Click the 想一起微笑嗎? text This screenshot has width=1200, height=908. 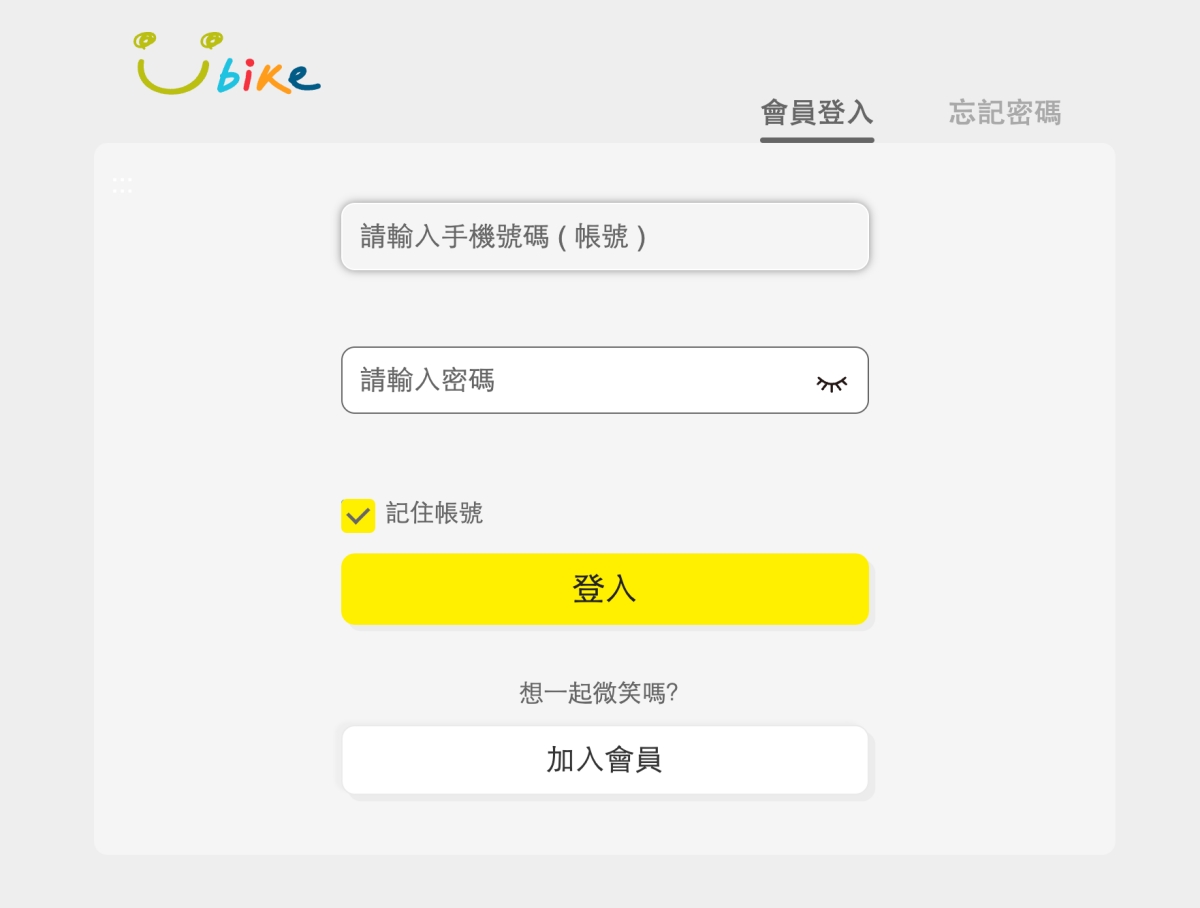coord(599,693)
